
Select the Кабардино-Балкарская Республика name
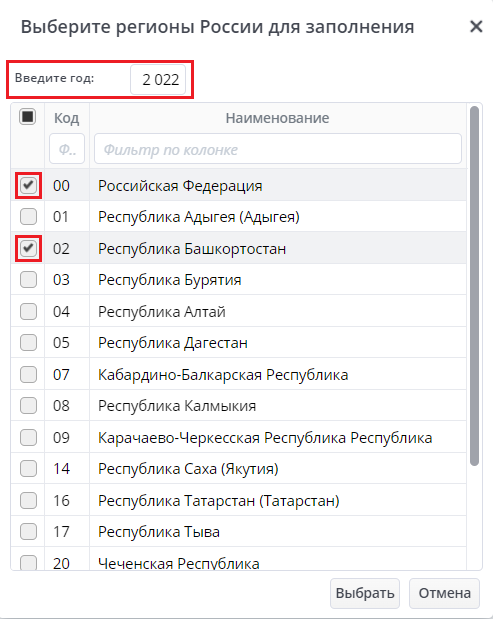[223, 375]
